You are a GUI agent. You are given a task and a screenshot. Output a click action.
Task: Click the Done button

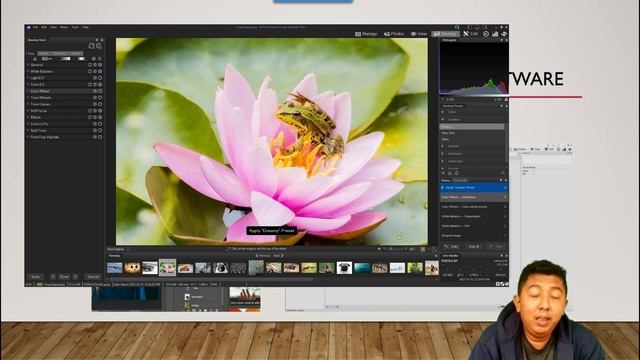(64, 277)
